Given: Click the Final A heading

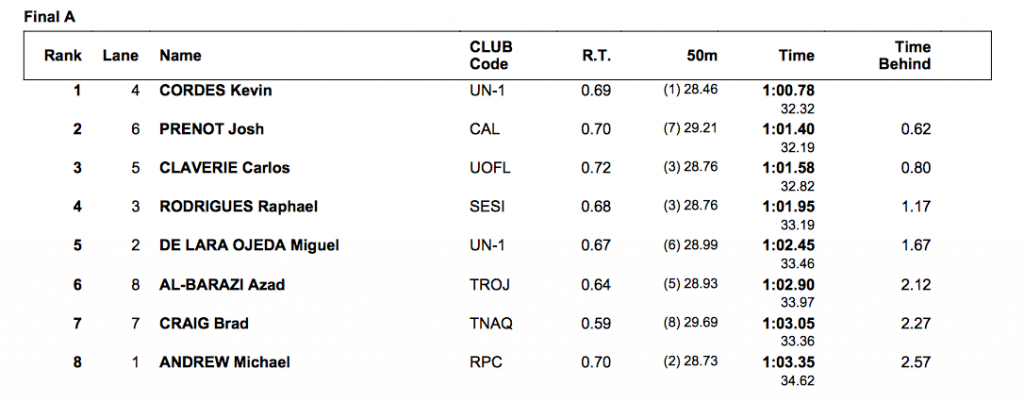Looking at the screenshot, I should pyautogui.click(x=50, y=18).
